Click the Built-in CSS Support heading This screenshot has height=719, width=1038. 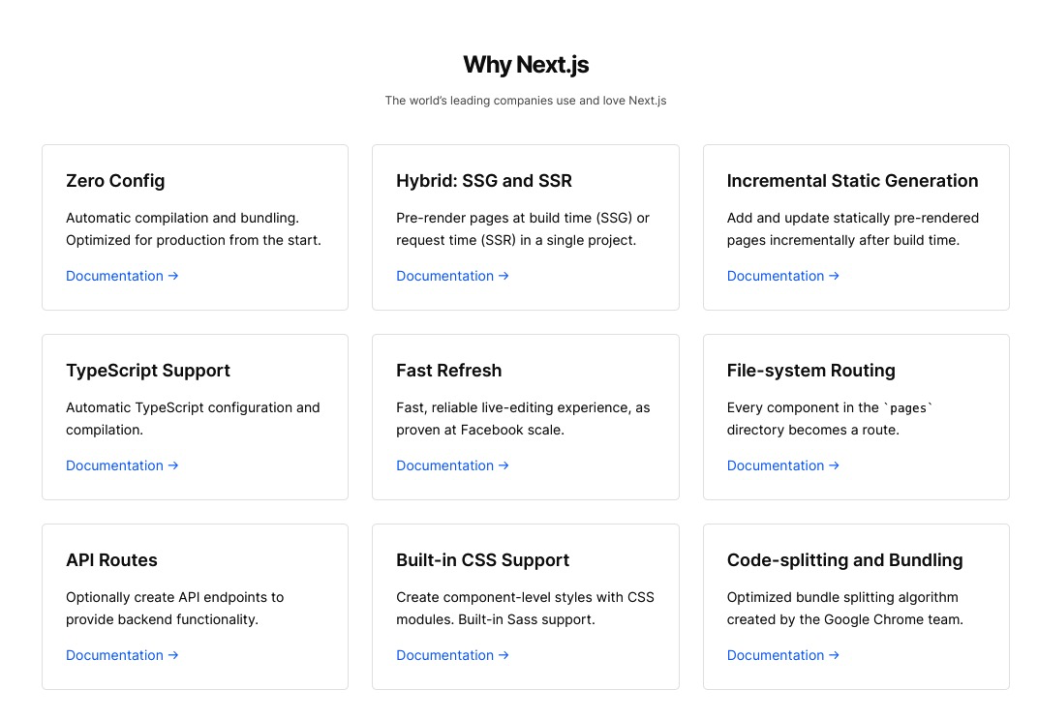tap(483, 560)
